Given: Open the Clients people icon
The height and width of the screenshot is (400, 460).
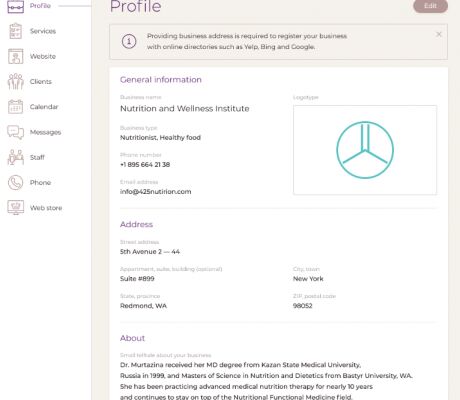Looking at the screenshot, I should (x=15, y=82).
